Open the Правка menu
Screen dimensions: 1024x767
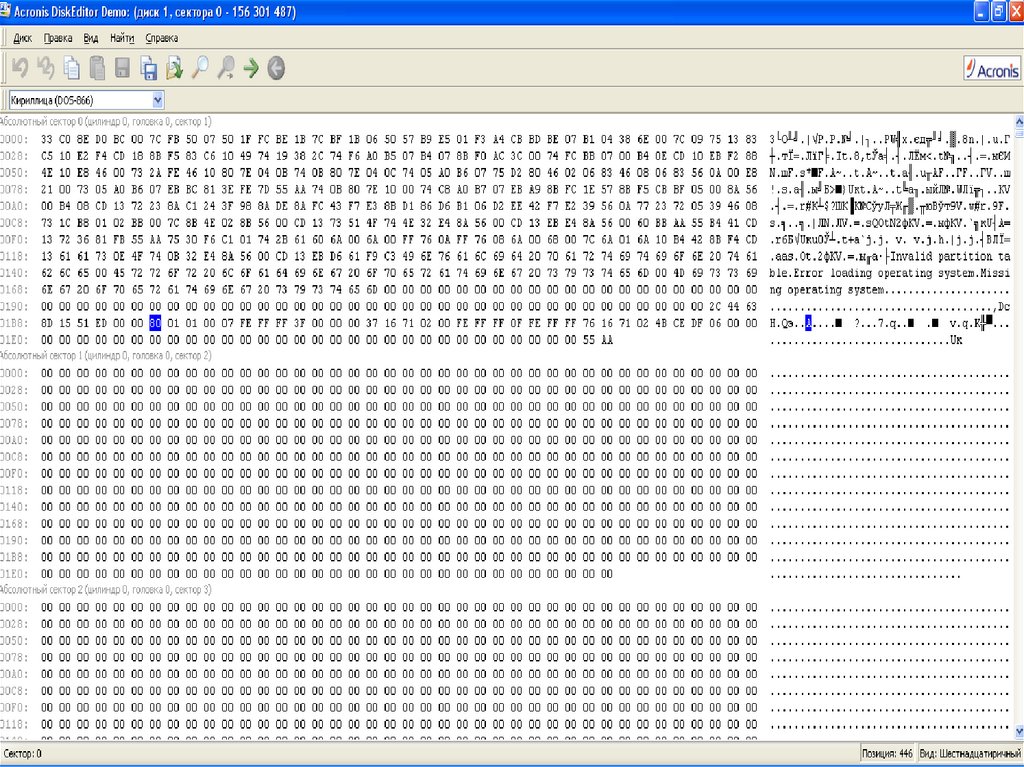[57, 38]
